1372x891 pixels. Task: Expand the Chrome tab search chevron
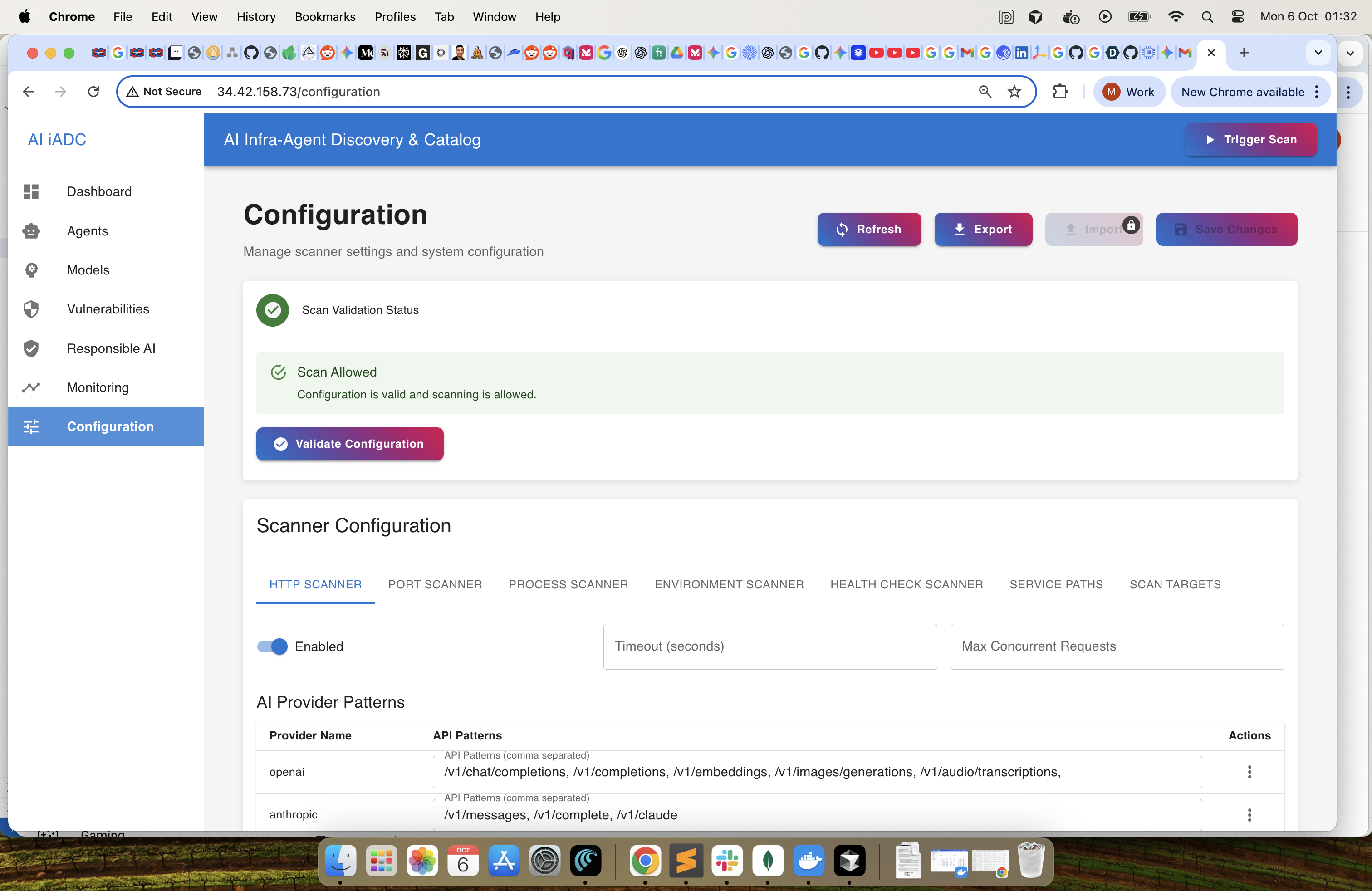tap(1318, 53)
